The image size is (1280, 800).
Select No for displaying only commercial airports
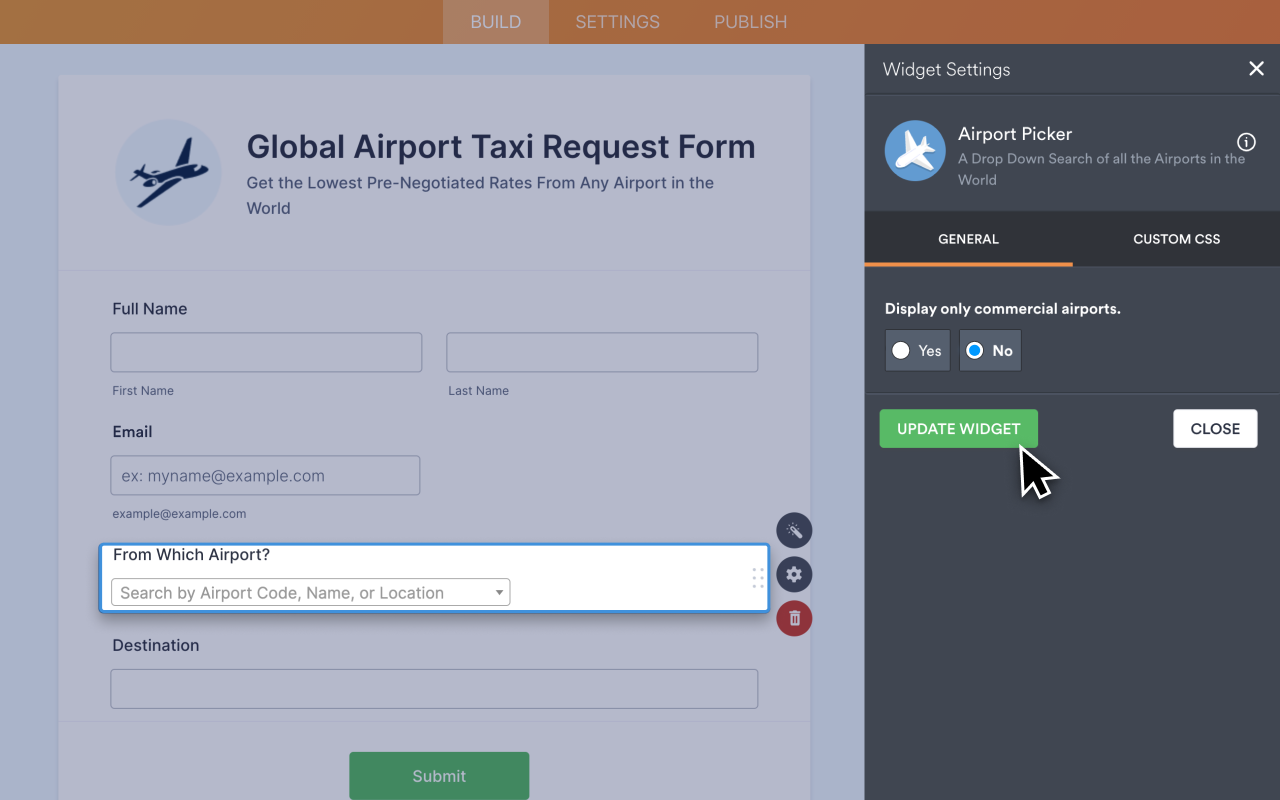989,350
